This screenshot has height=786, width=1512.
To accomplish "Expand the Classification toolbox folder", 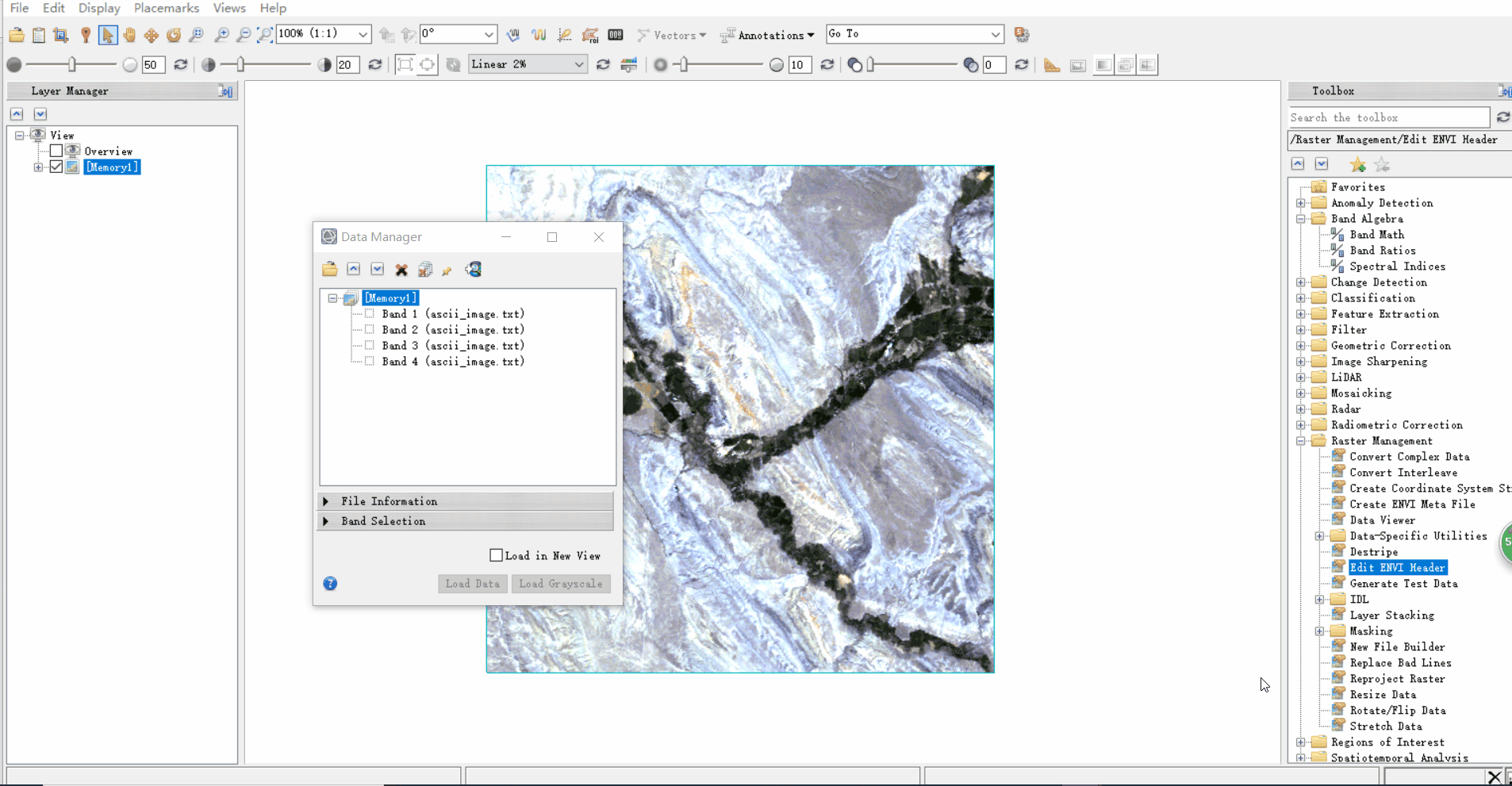I will click(1301, 298).
